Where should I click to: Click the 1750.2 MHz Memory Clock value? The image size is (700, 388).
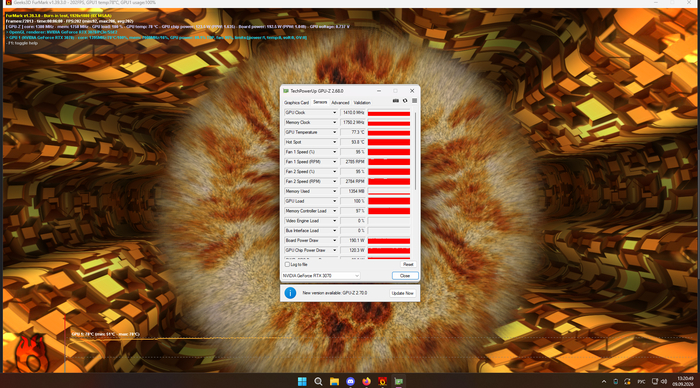[x=353, y=122]
